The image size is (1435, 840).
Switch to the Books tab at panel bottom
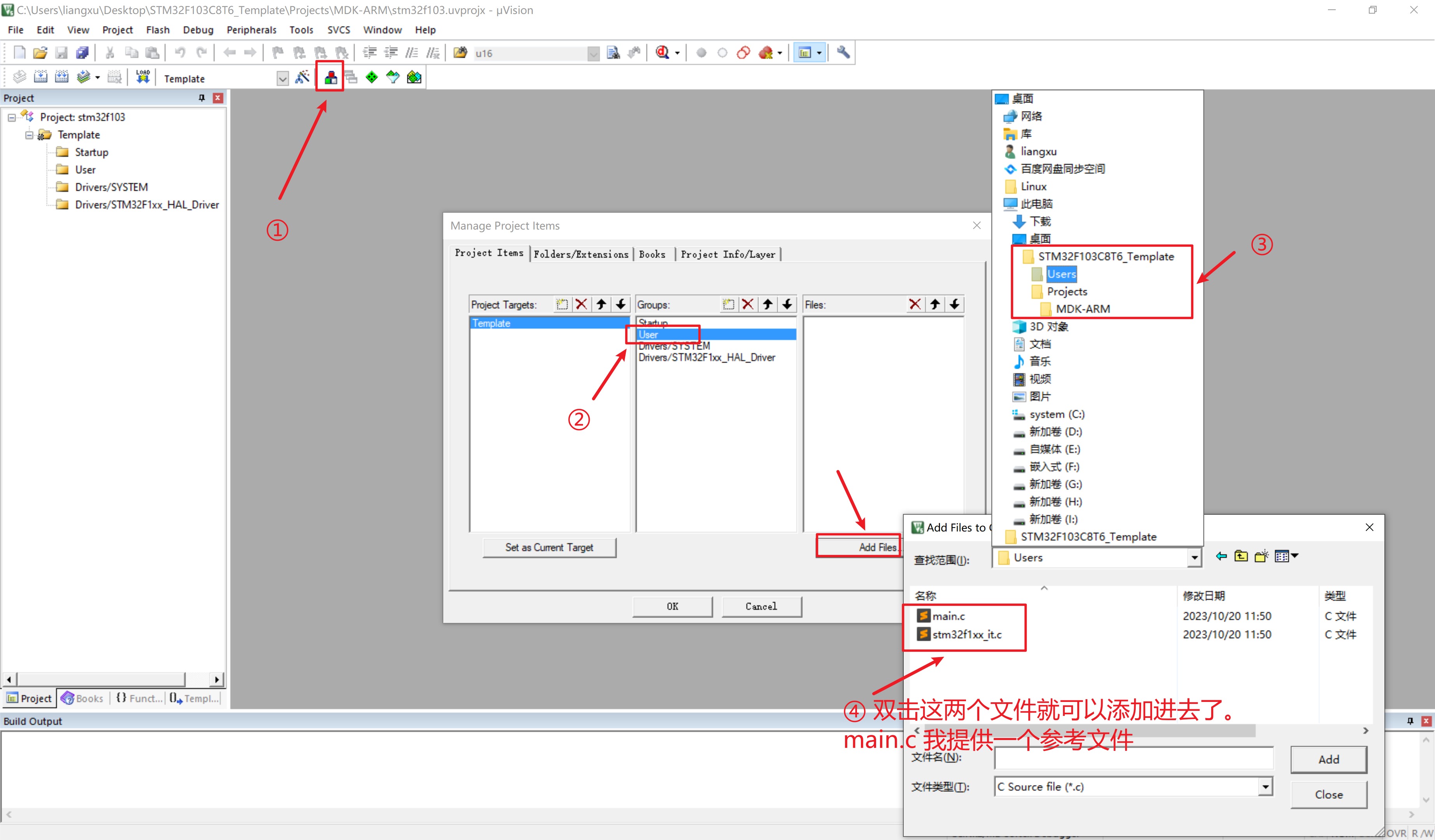pyautogui.click(x=83, y=698)
